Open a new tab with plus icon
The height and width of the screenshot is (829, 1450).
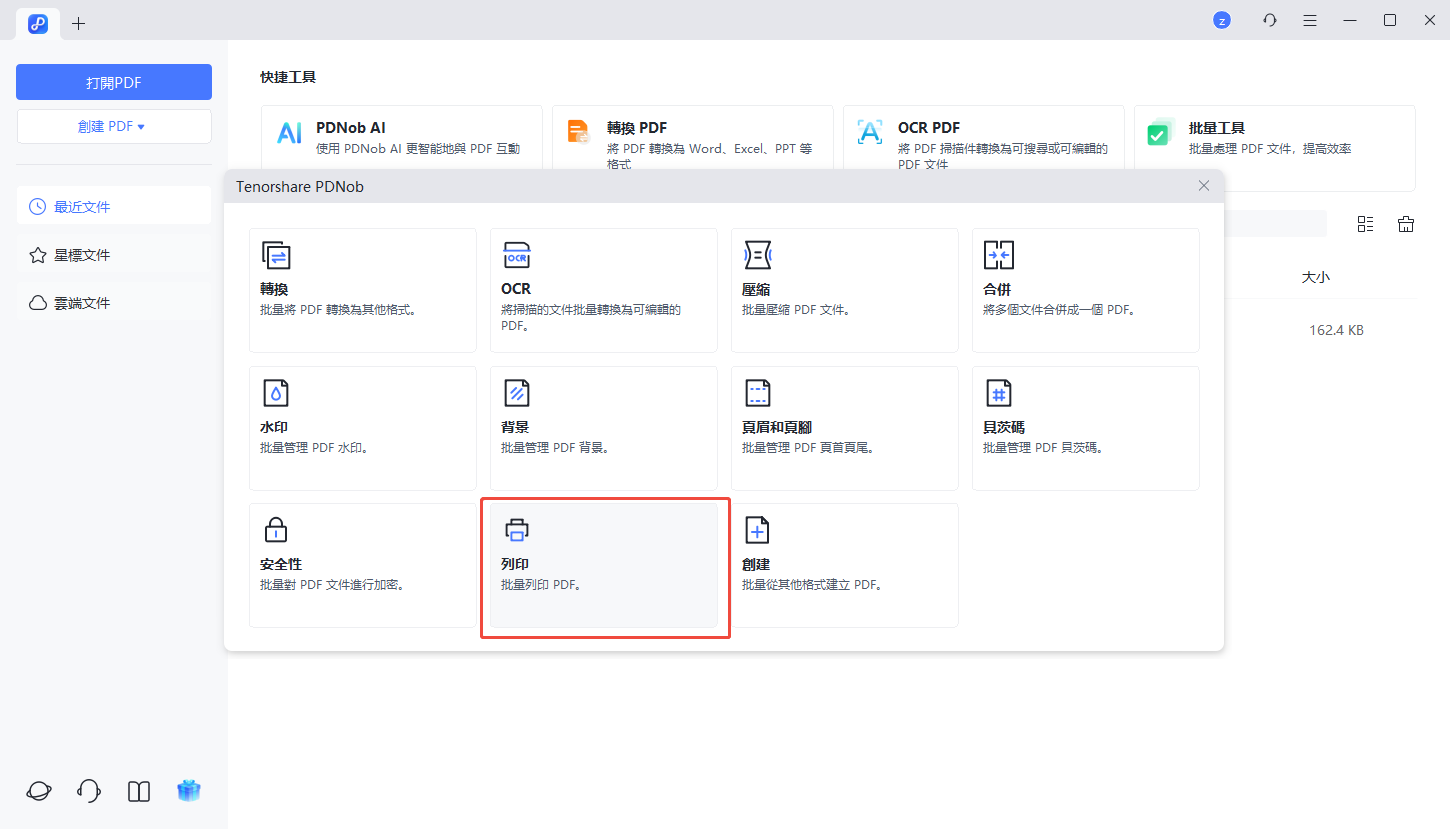79,23
